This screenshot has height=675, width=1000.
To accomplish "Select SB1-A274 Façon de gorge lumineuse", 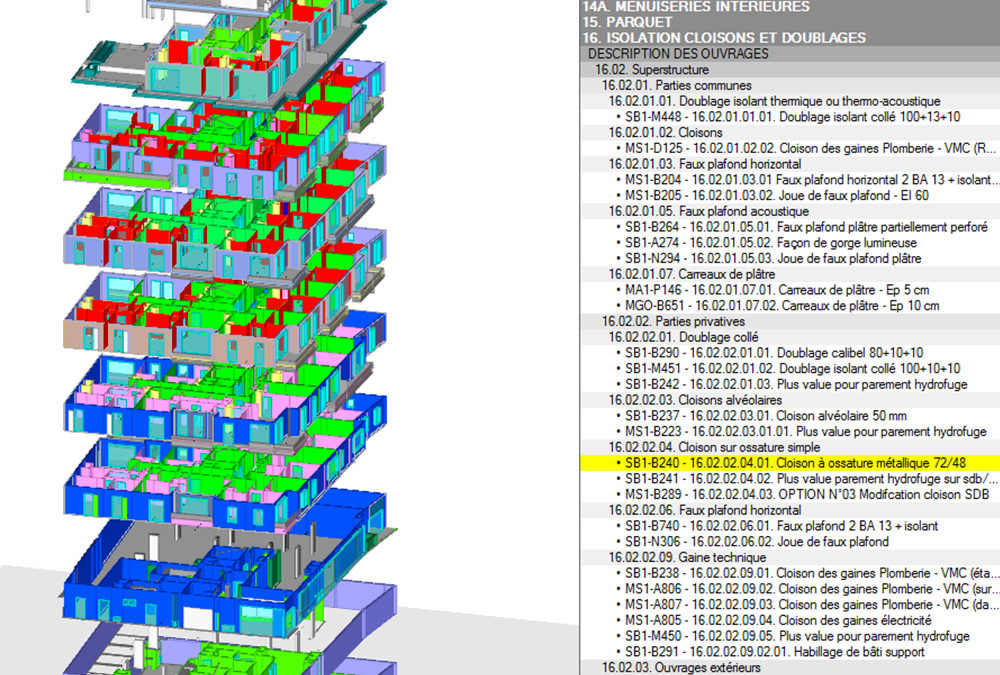I will [x=790, y=242].
